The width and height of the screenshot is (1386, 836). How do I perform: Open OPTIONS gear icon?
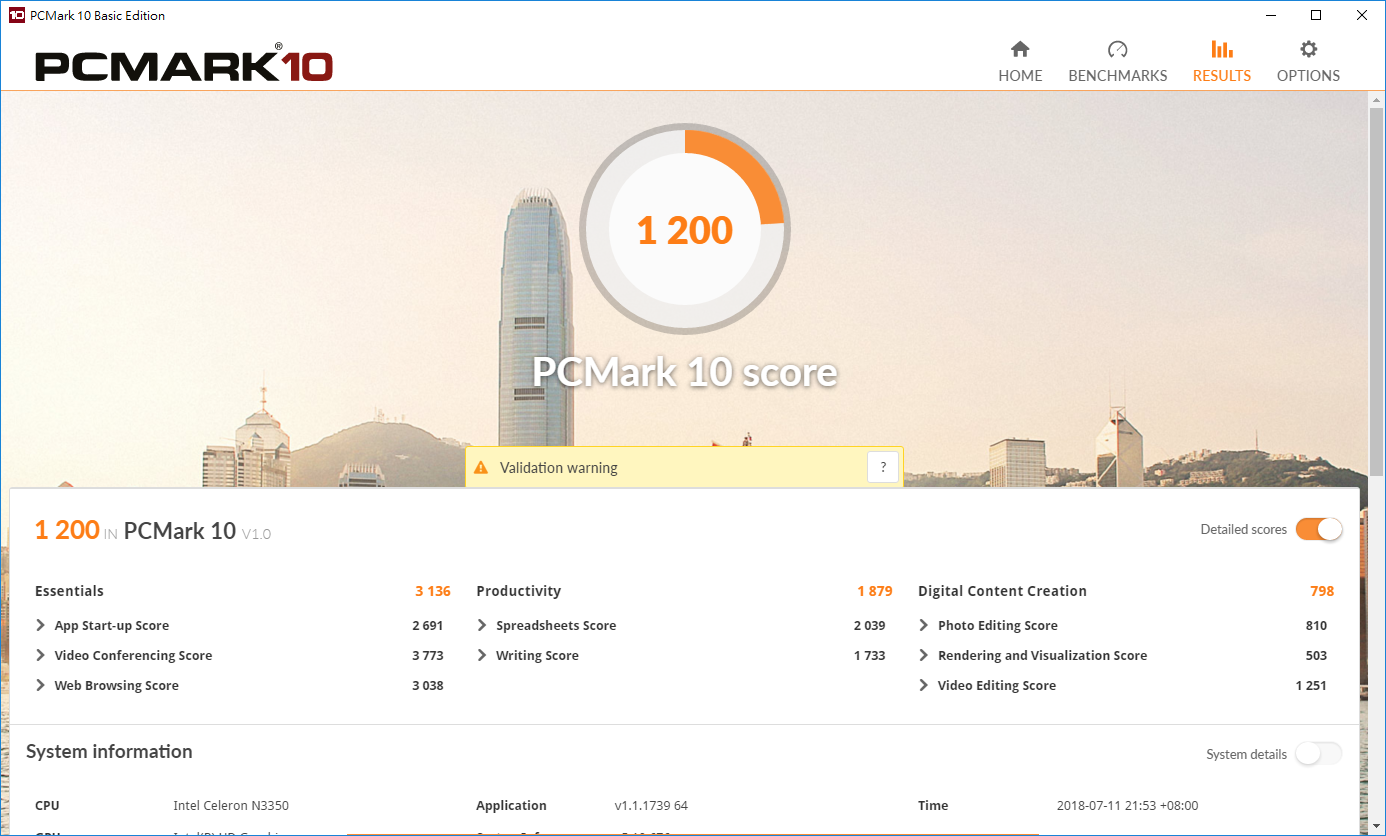(x=1308, y=49)
